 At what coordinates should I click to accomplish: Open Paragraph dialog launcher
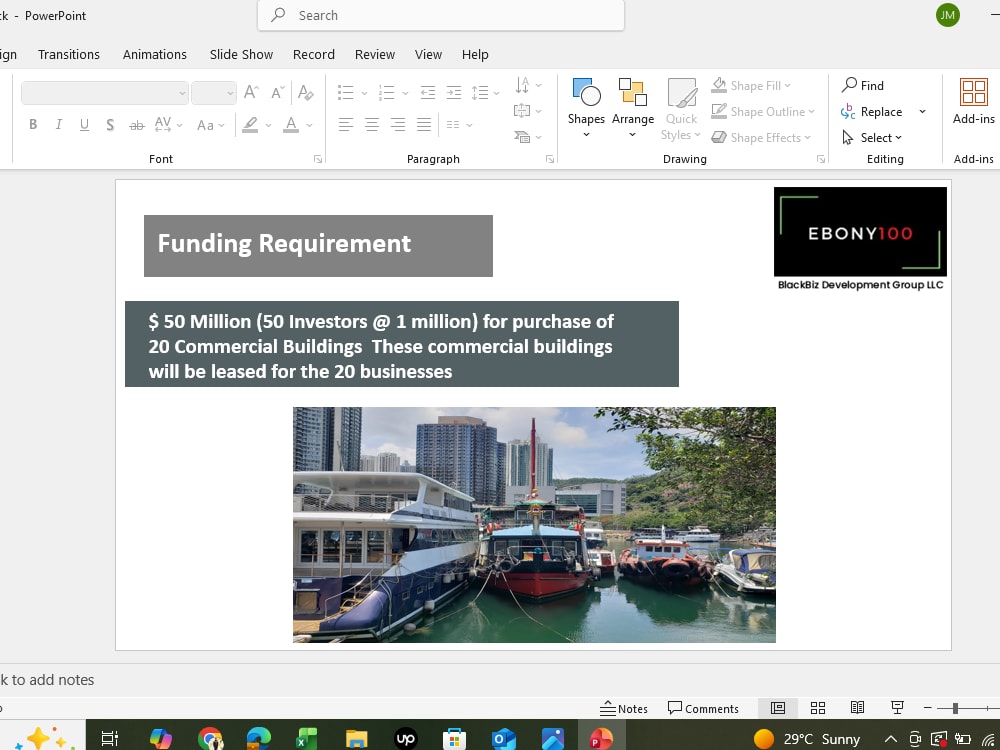point(550,159)
